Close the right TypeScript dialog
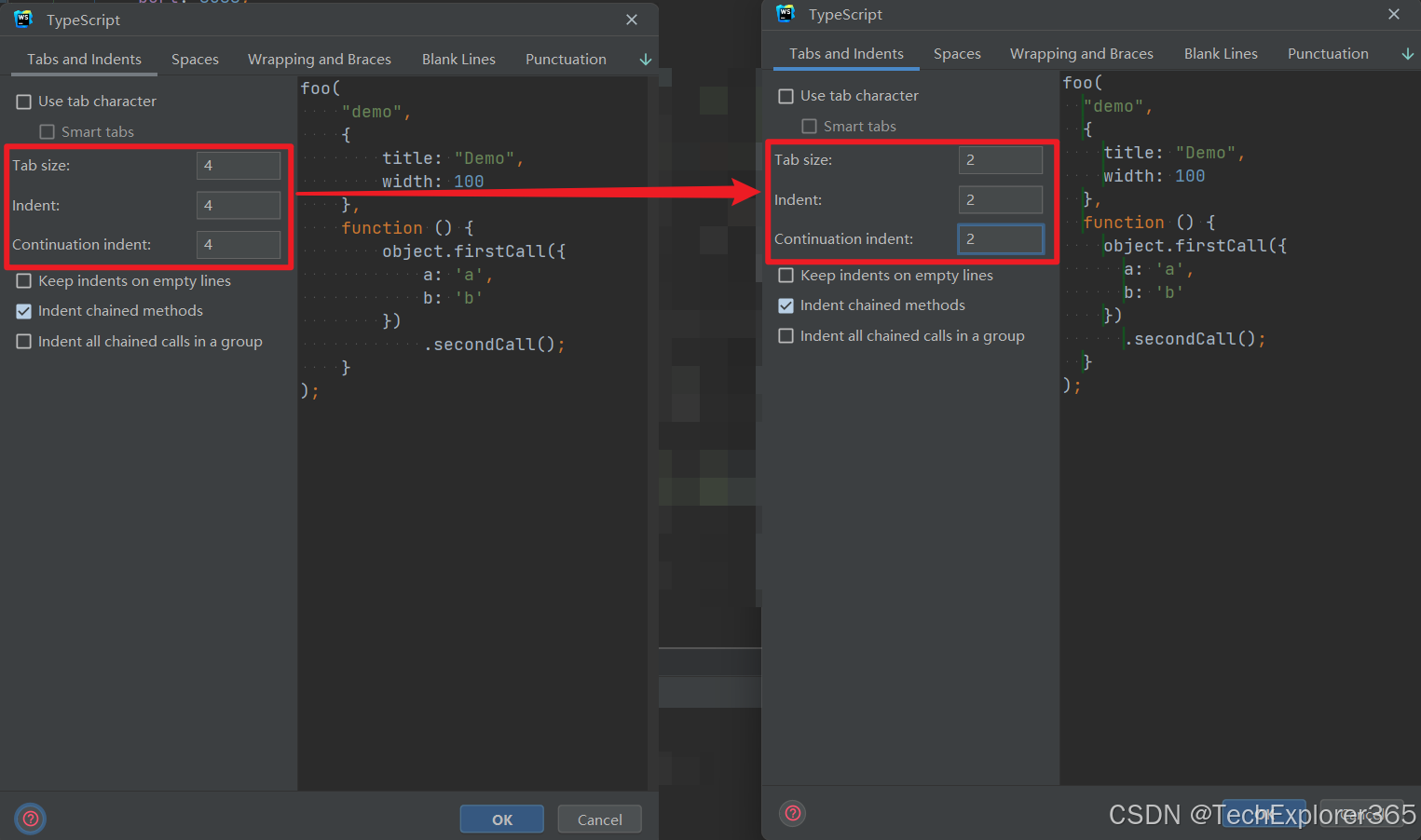 (1394, 14)
